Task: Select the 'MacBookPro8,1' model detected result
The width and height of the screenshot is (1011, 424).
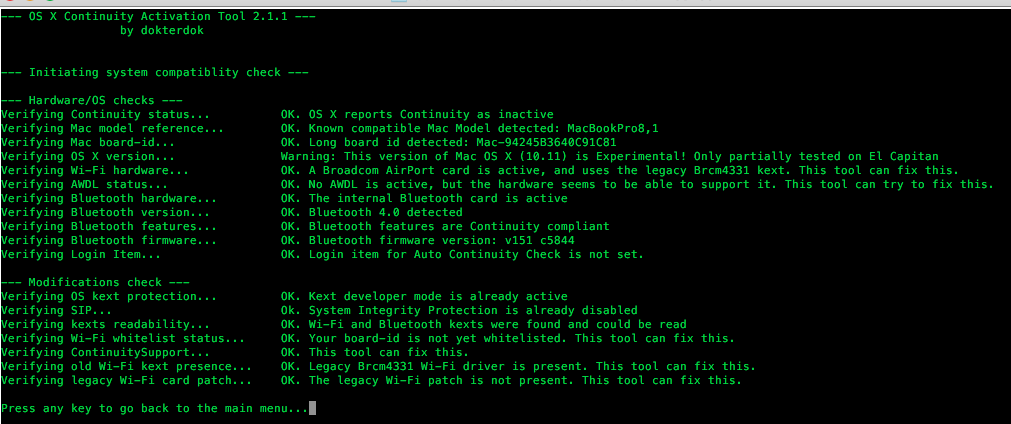Action: pos(469,128)
